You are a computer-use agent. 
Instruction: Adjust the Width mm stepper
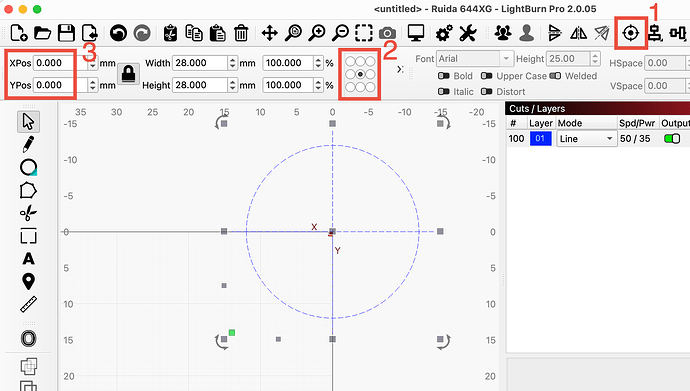pyautogui.click(x=233, y=63)
